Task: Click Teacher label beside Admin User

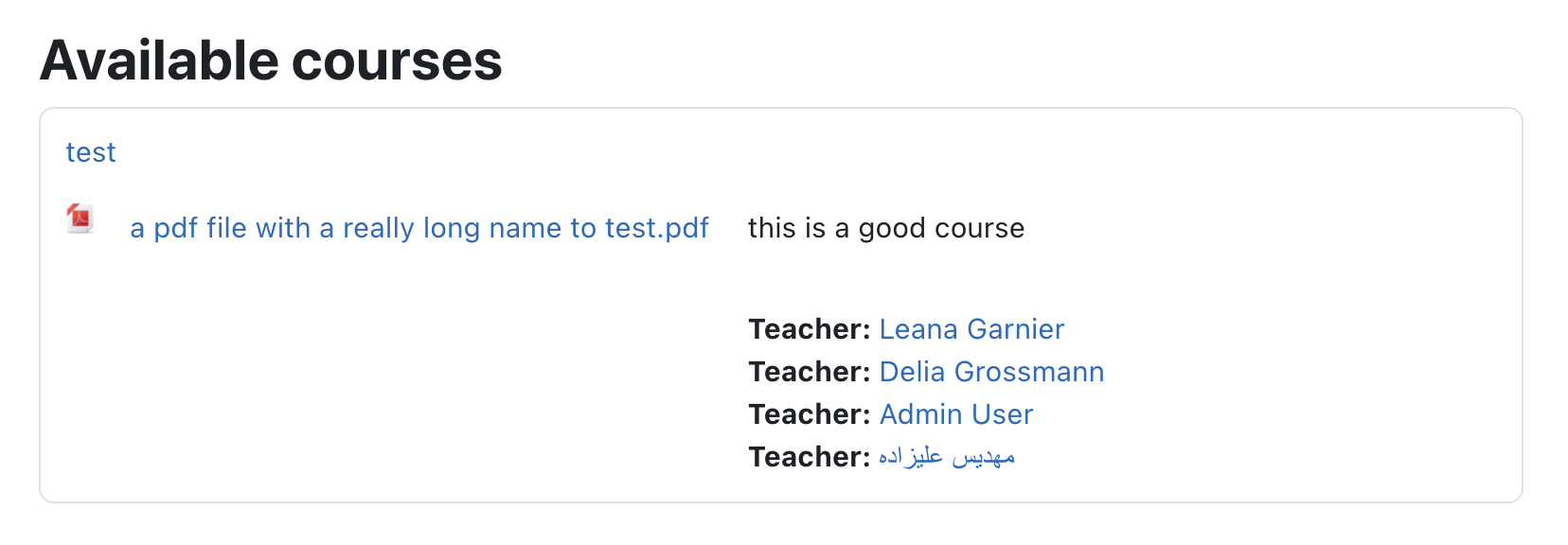Action: point(809,414)
